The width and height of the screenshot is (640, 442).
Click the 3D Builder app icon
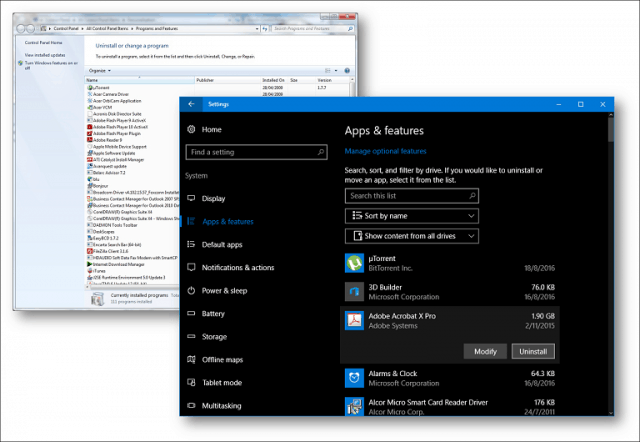[x=354, y=292]
